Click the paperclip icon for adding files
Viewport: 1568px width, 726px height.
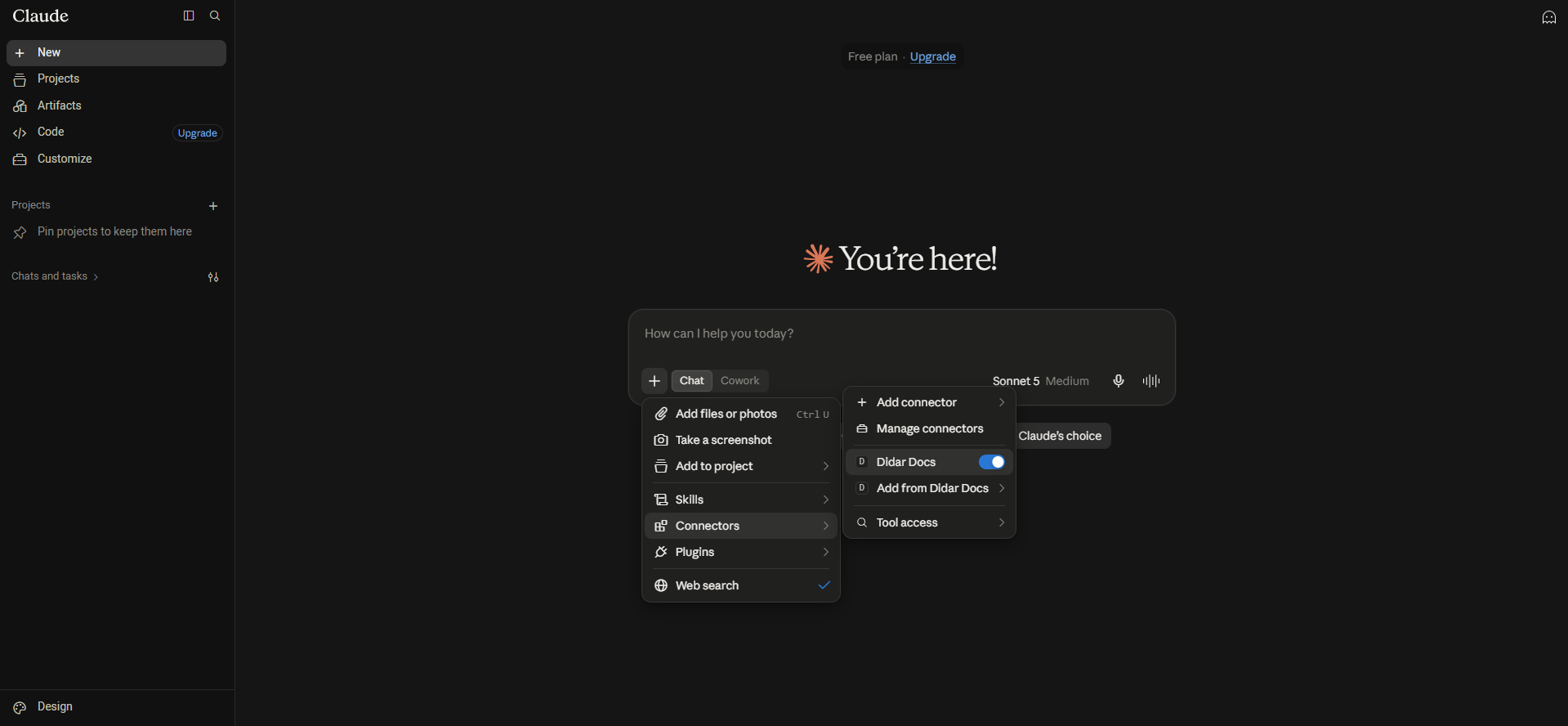click(x=661, y=415)
